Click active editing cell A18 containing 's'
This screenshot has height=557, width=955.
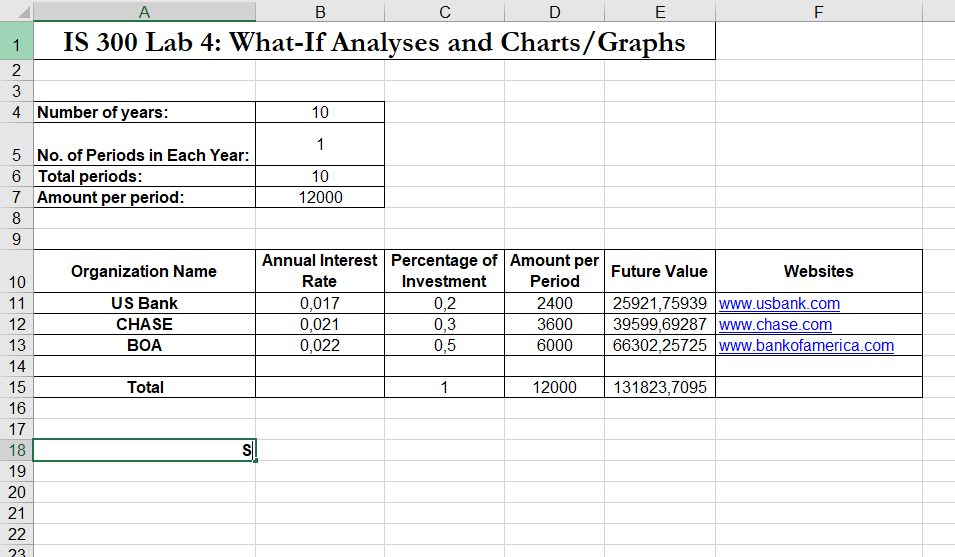click(144, 450)
